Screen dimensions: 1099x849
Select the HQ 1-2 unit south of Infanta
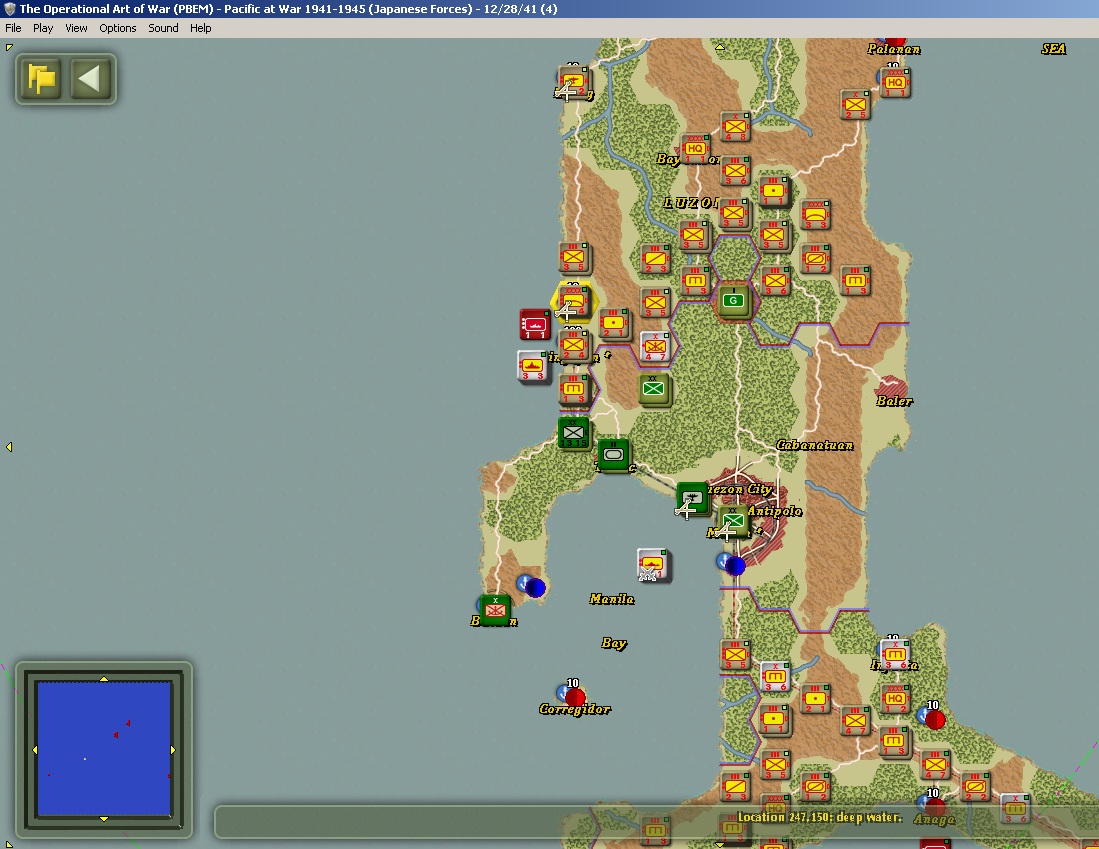coord(895,698)
